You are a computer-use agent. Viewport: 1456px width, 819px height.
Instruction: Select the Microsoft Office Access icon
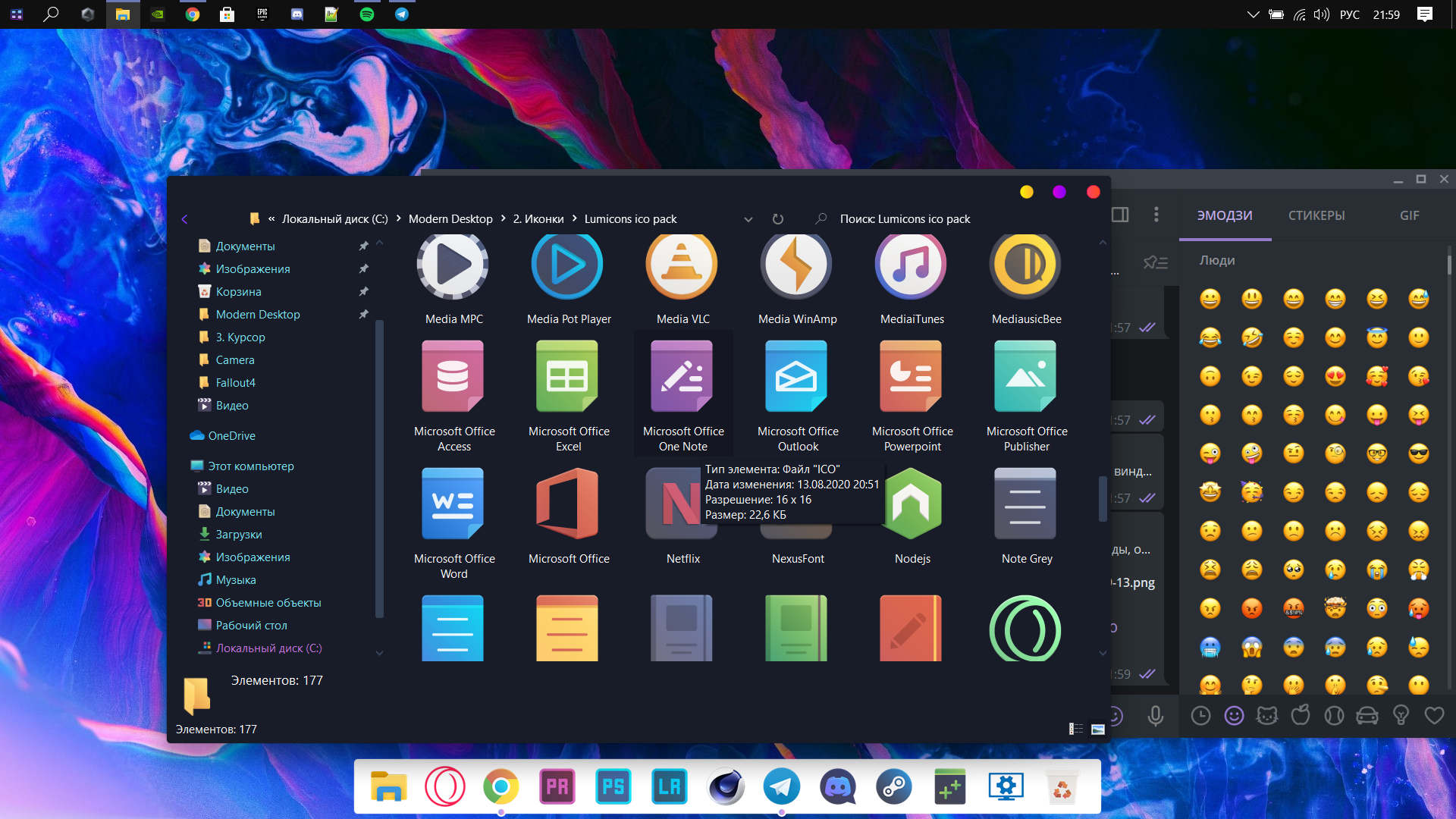(x=453, y=394)
